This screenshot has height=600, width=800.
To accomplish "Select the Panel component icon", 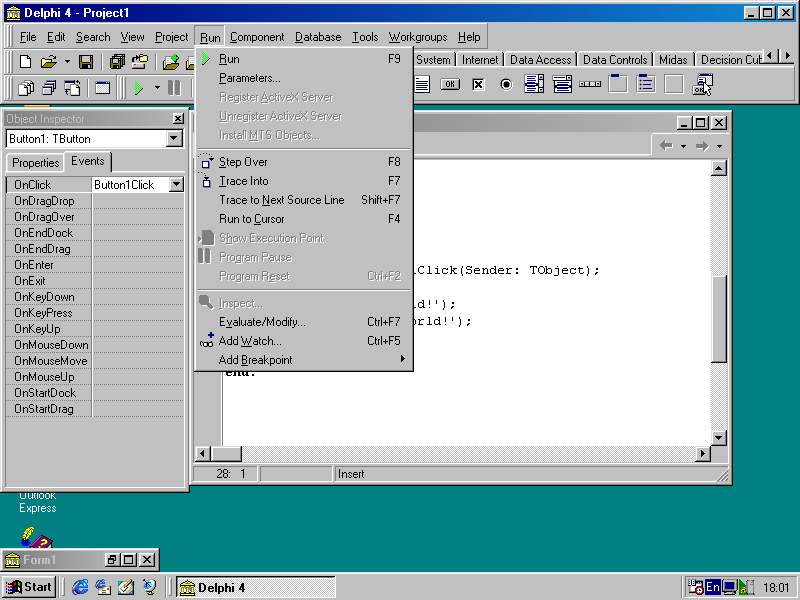I will tap(673, 84).
